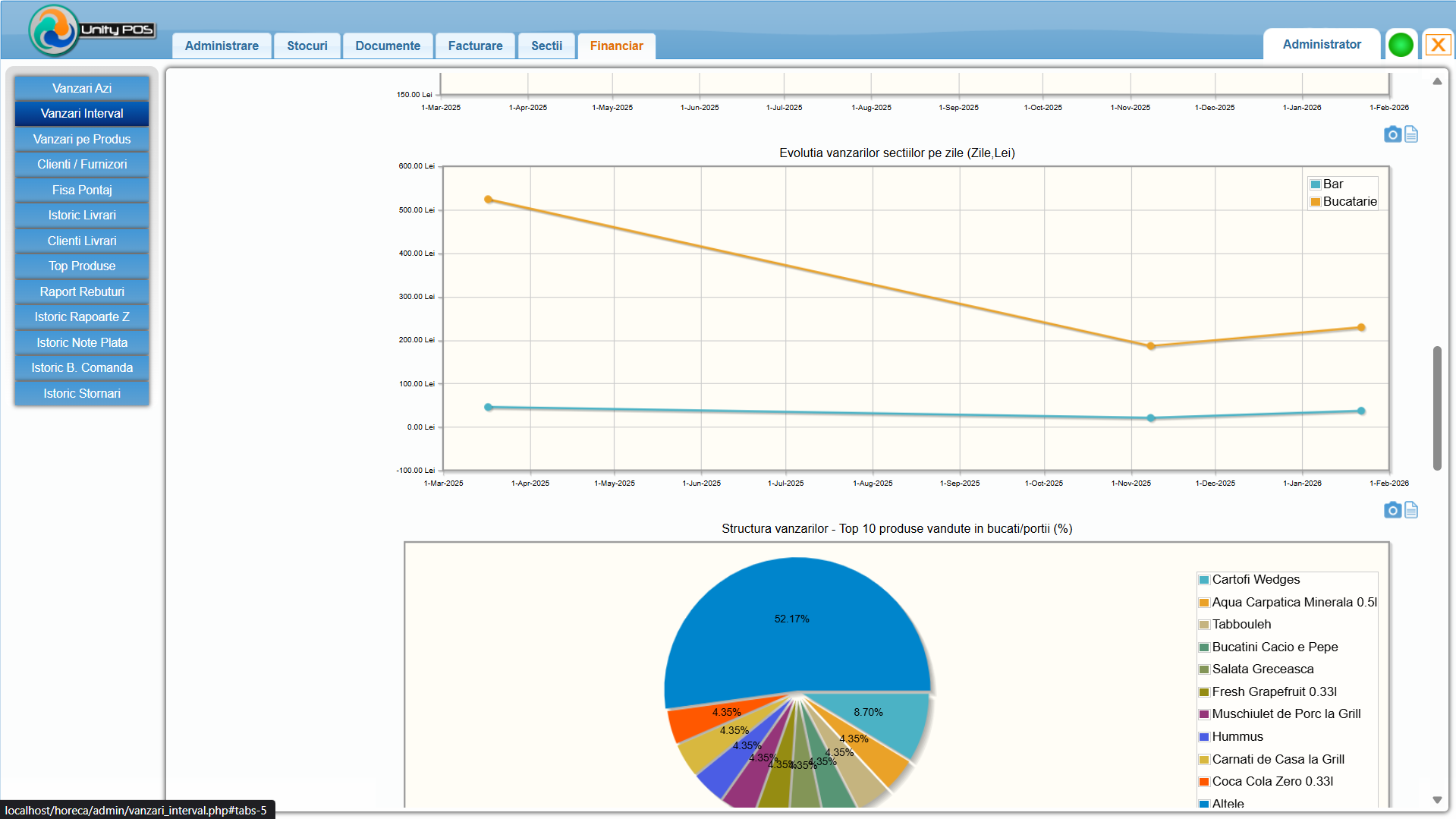The width and height of the screenshot is (1456, 819).
Task: Open the Administrare tab
Action: coord(222,46)
